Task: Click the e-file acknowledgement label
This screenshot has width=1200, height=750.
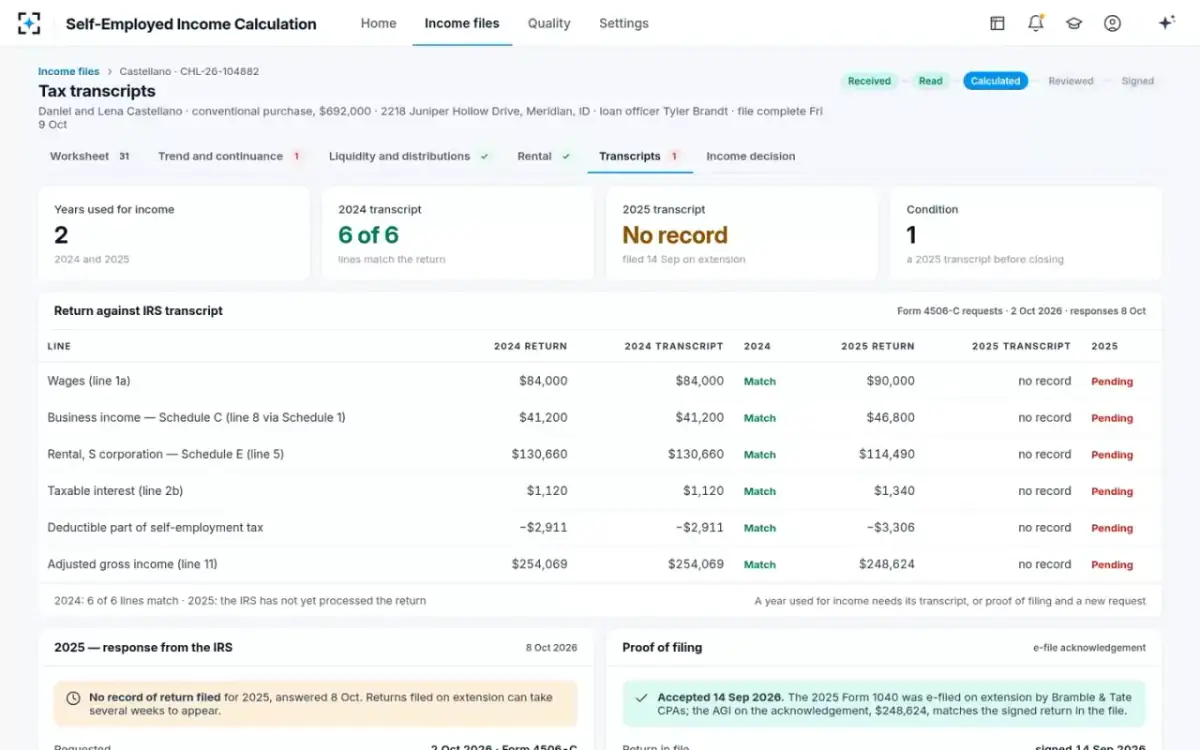Action: (1089, 648)
